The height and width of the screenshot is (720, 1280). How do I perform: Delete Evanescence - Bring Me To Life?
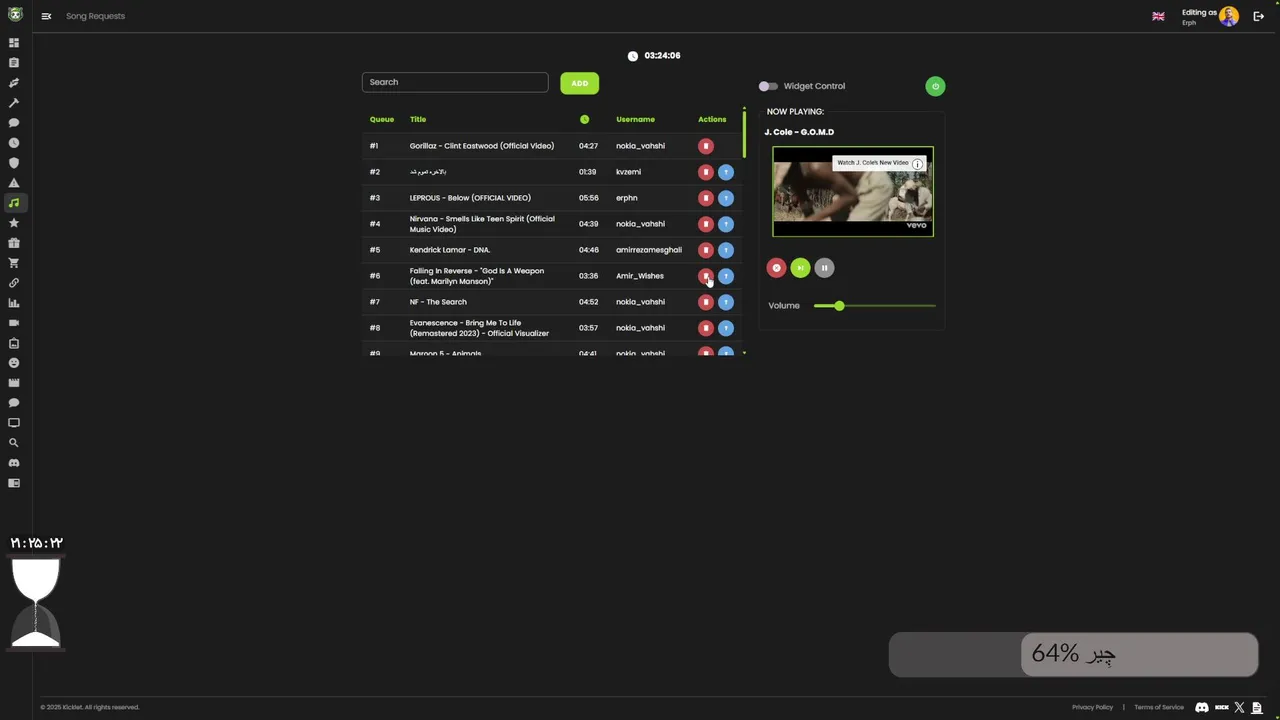coord(706,328)
